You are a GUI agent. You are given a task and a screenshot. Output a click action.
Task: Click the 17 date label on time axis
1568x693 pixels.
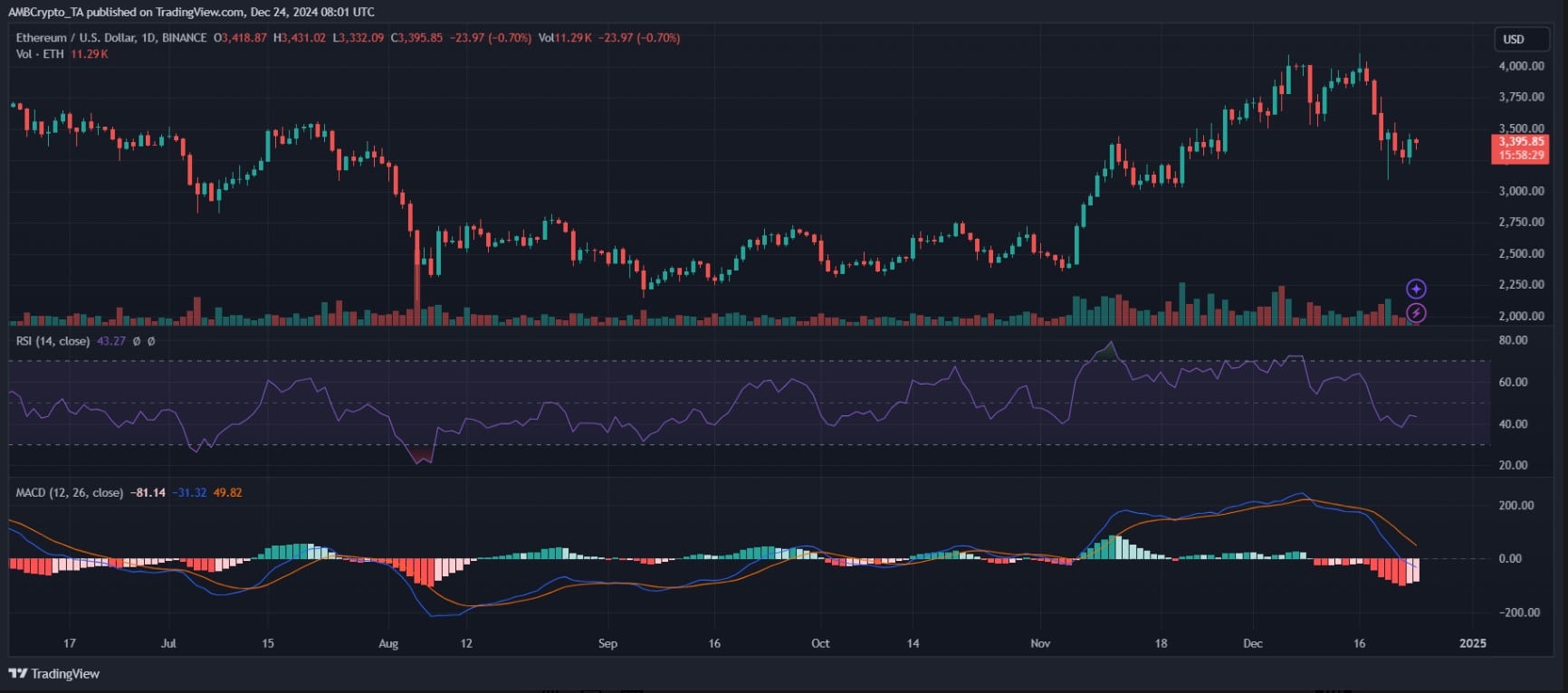tap(70, 643)
